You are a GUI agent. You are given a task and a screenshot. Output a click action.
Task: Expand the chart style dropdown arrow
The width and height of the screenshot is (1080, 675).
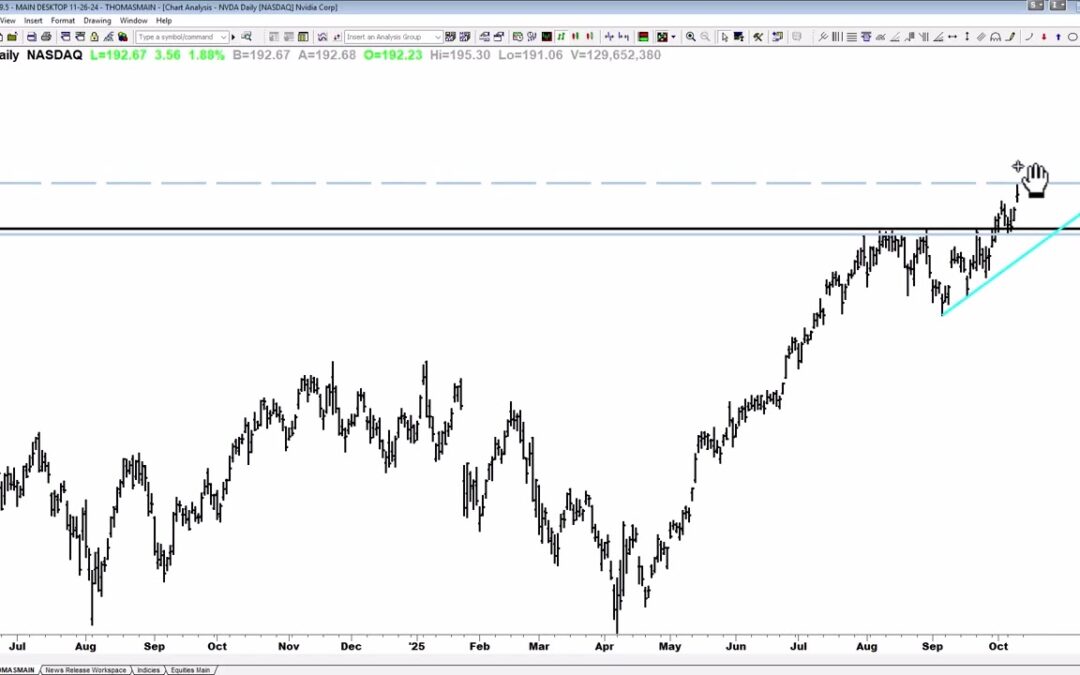[x=674, y=37]
